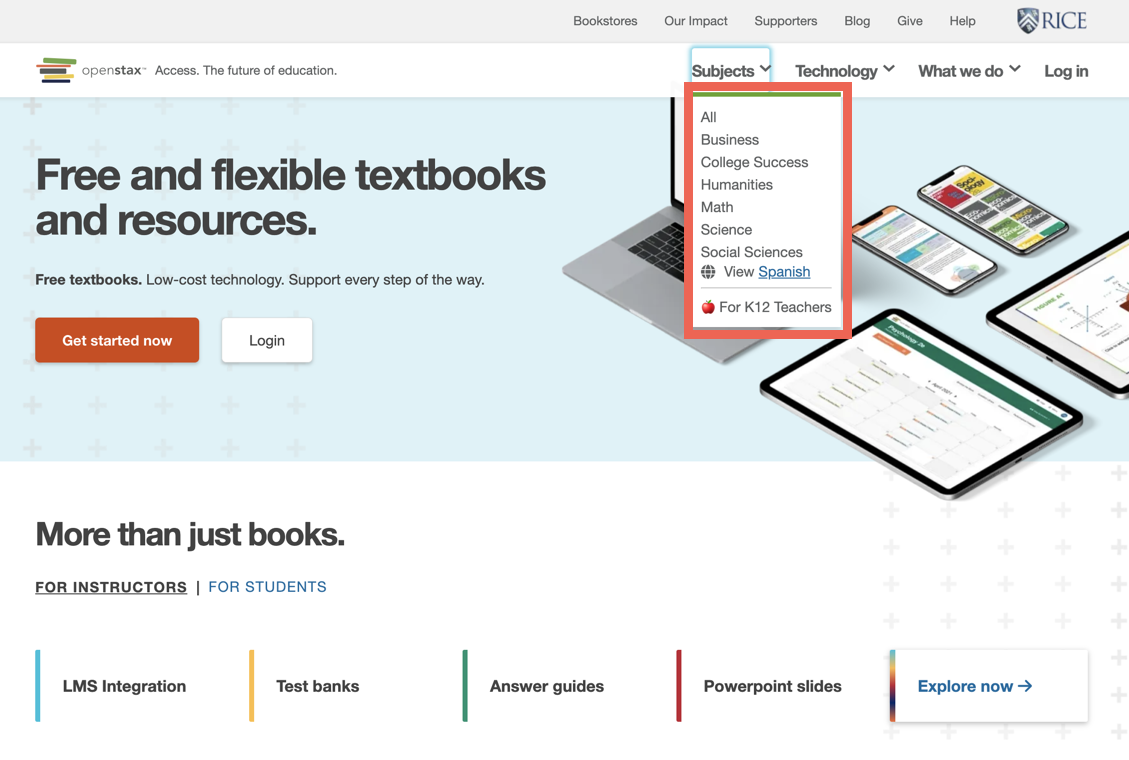Image resolution: width=1129 pixels, height=760 pixels.
Task: Click the Get started now button
Action: 117,340
